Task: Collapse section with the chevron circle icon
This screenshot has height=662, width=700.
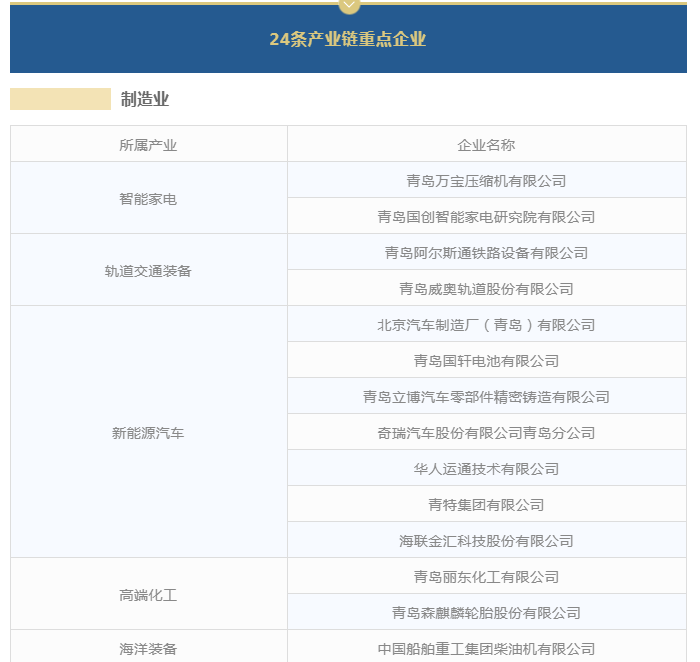Action: click(x=349, y=5)
